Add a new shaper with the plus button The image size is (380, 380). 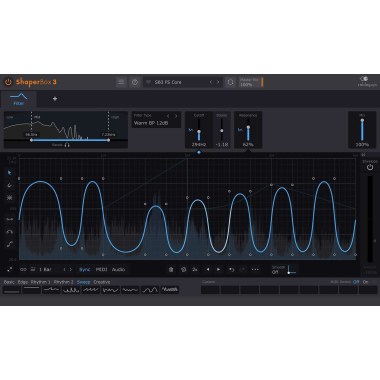55,99
